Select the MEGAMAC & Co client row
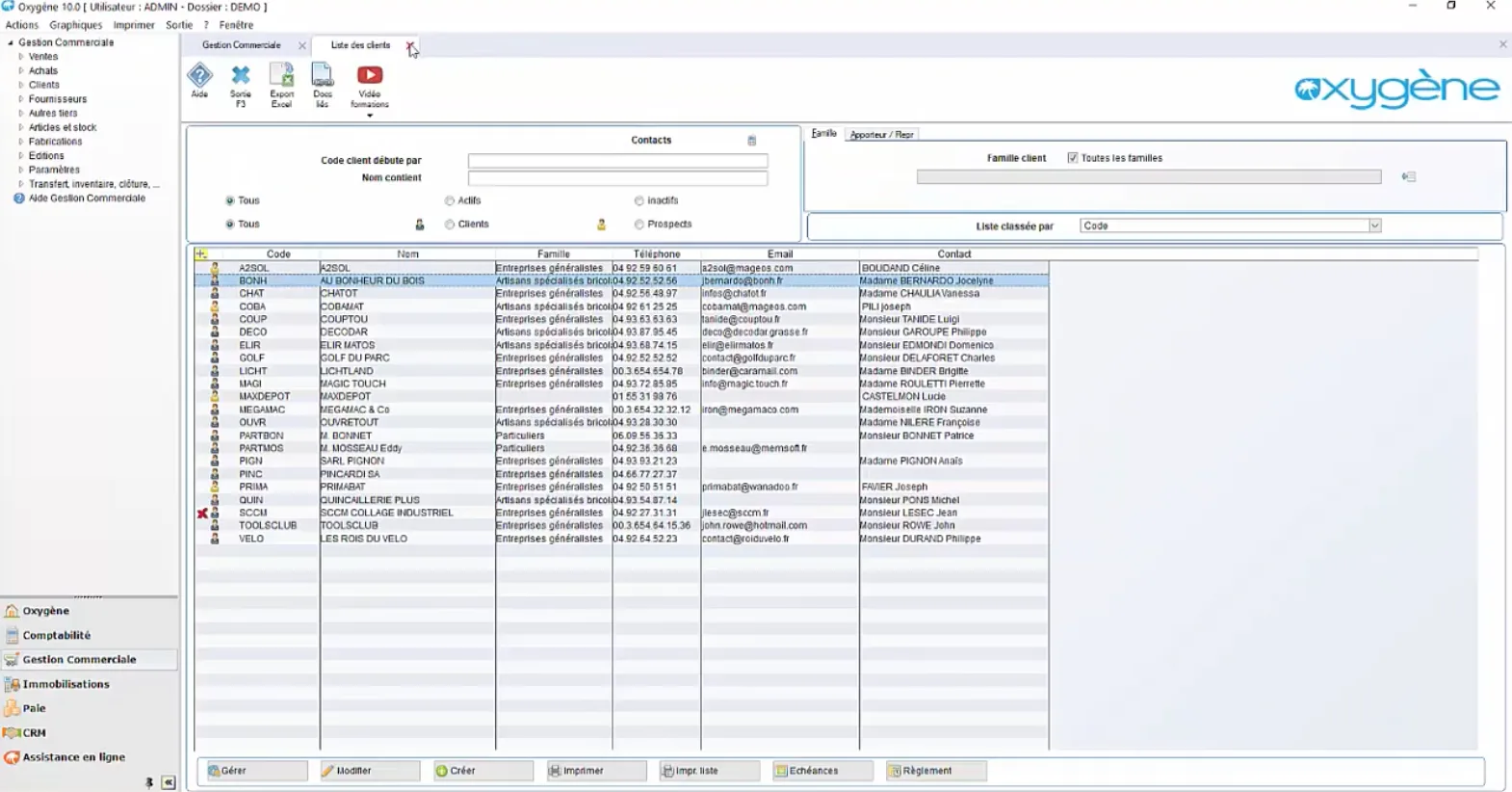The height and width of the screenshot is (792, 1512). point(621,409)
